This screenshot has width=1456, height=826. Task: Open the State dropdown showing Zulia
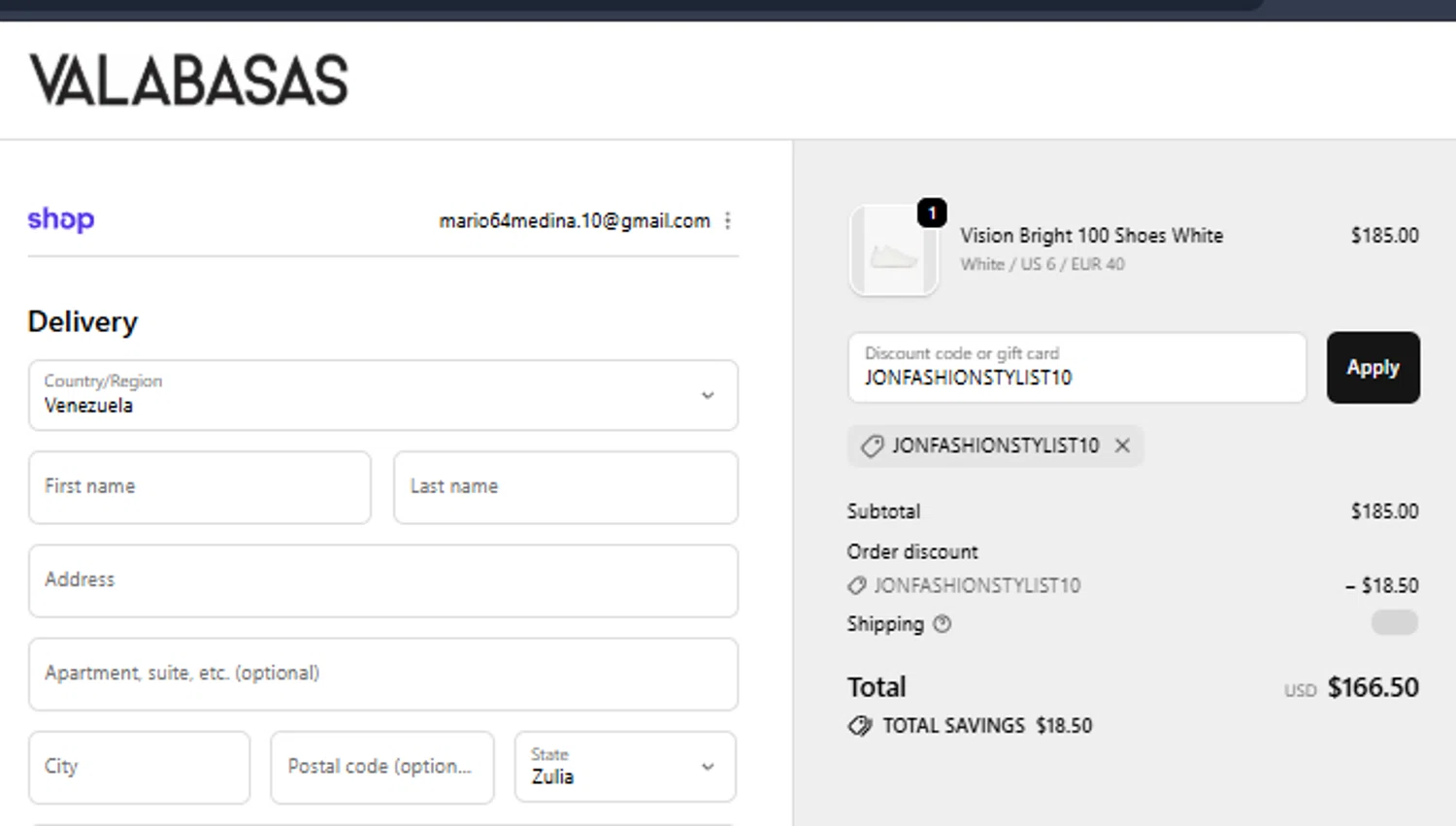coord(625,767)
